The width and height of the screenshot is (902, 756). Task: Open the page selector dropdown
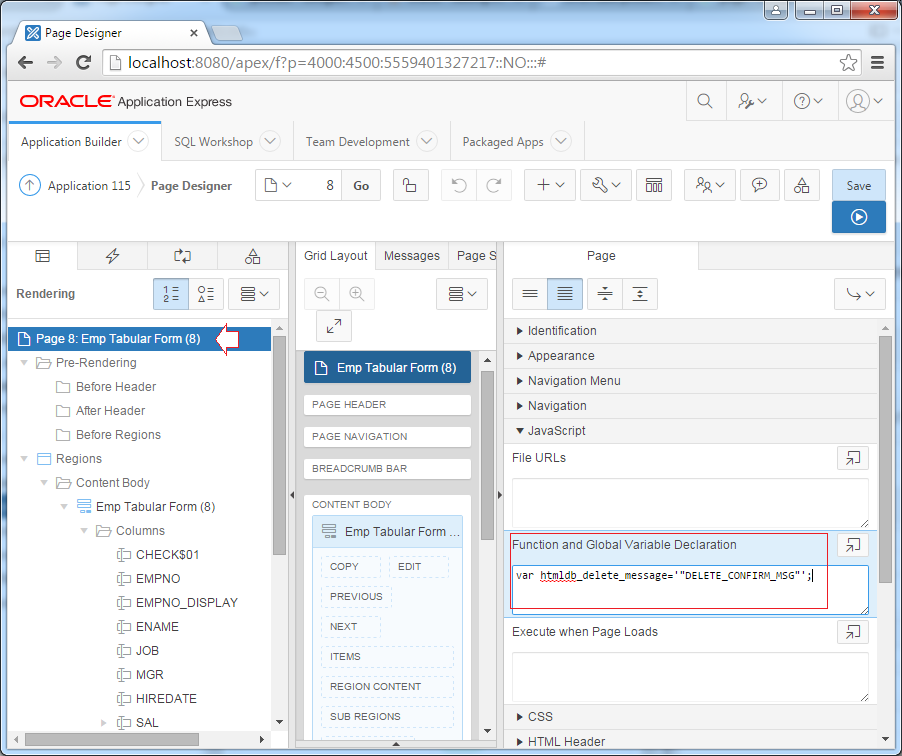click(278, 185)
